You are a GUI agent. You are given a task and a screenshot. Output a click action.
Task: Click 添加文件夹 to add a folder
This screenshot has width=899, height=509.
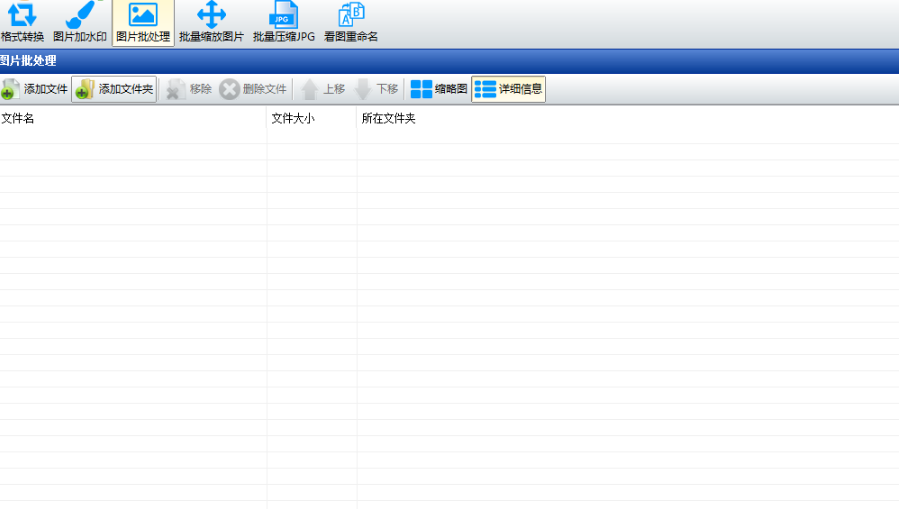click(114, 89)
